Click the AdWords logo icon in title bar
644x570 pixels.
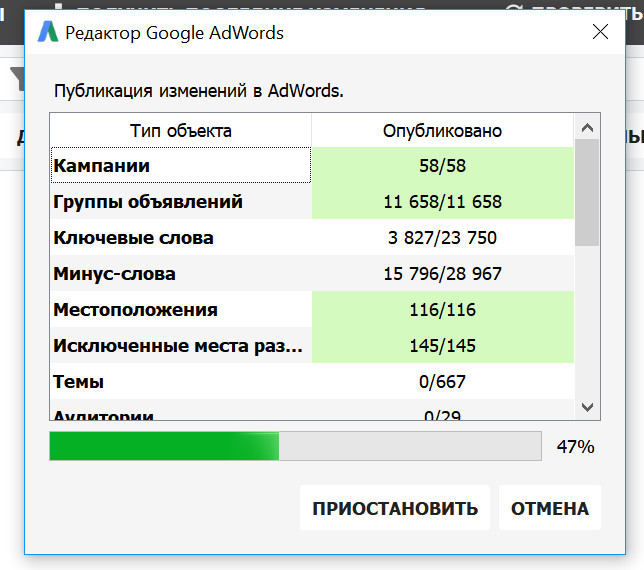[x=48, y=32]
